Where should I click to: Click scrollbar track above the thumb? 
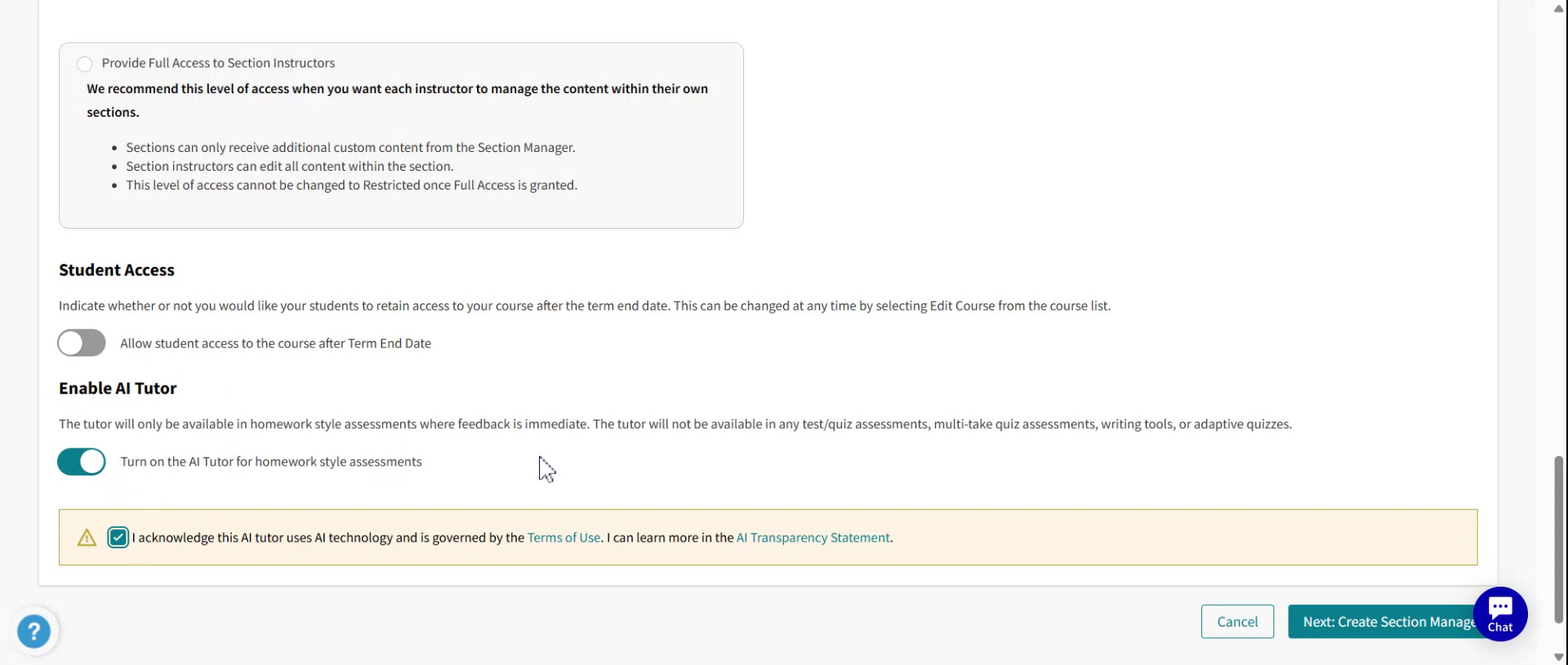pyautogui.click(x=1558, y=245)
